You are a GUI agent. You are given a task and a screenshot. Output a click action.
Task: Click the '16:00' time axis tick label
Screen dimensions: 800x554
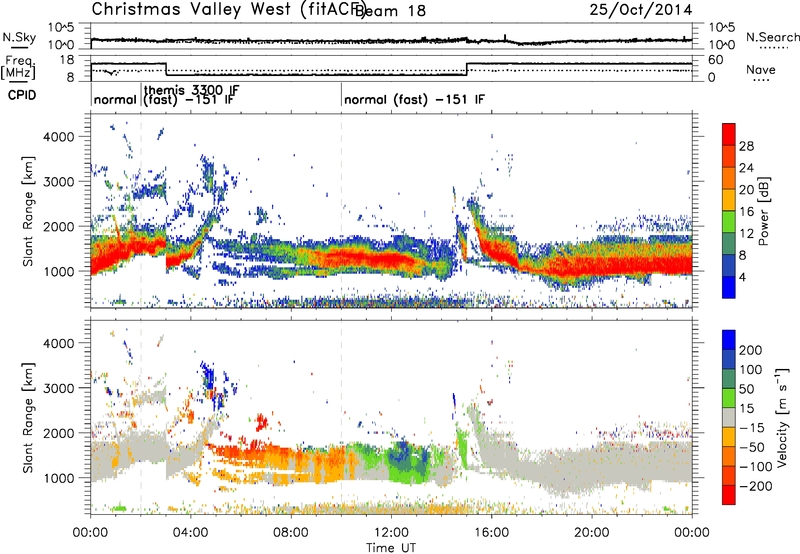pos(491,533)
